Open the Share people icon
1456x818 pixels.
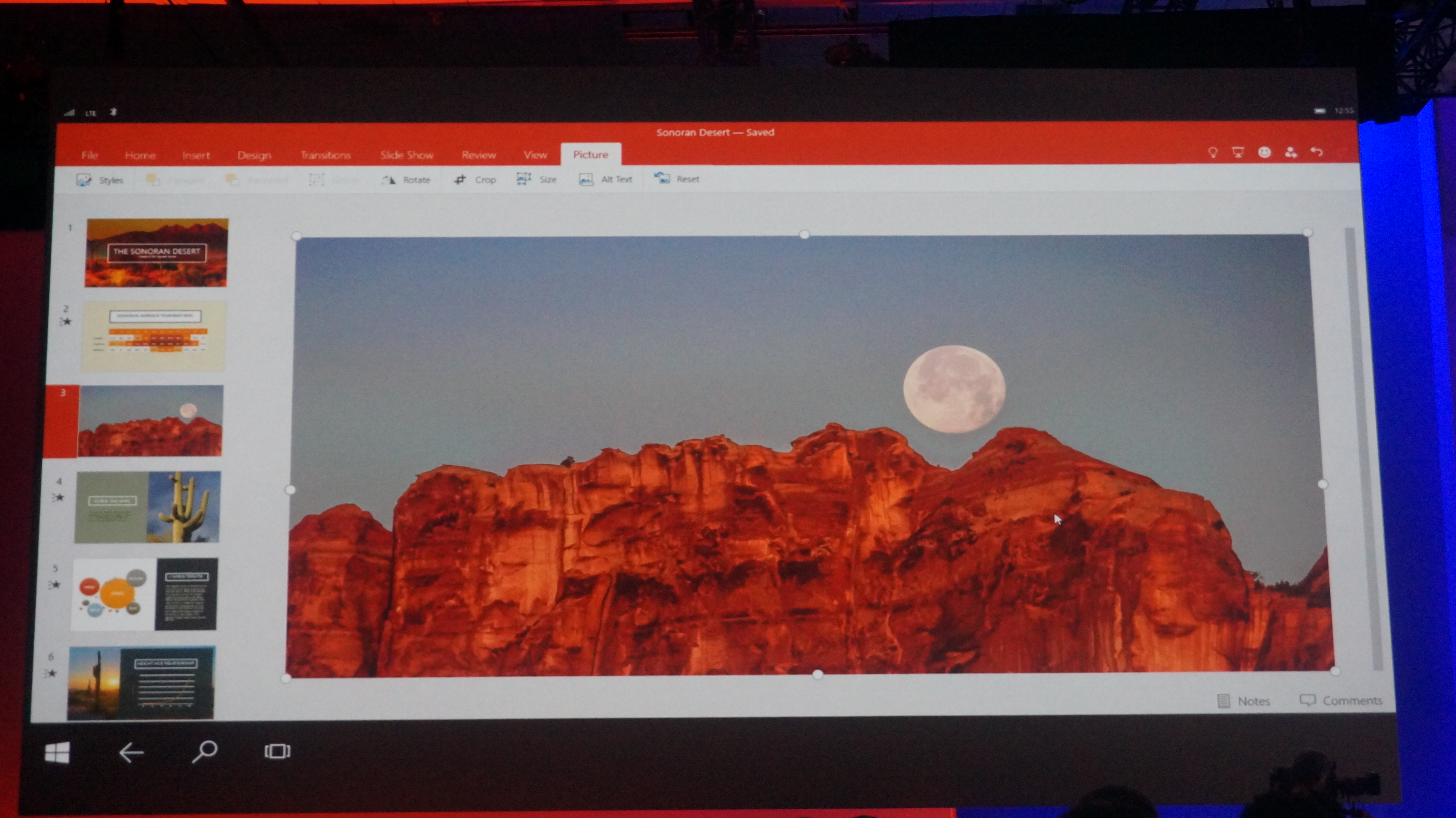(x=1290, y=152)
